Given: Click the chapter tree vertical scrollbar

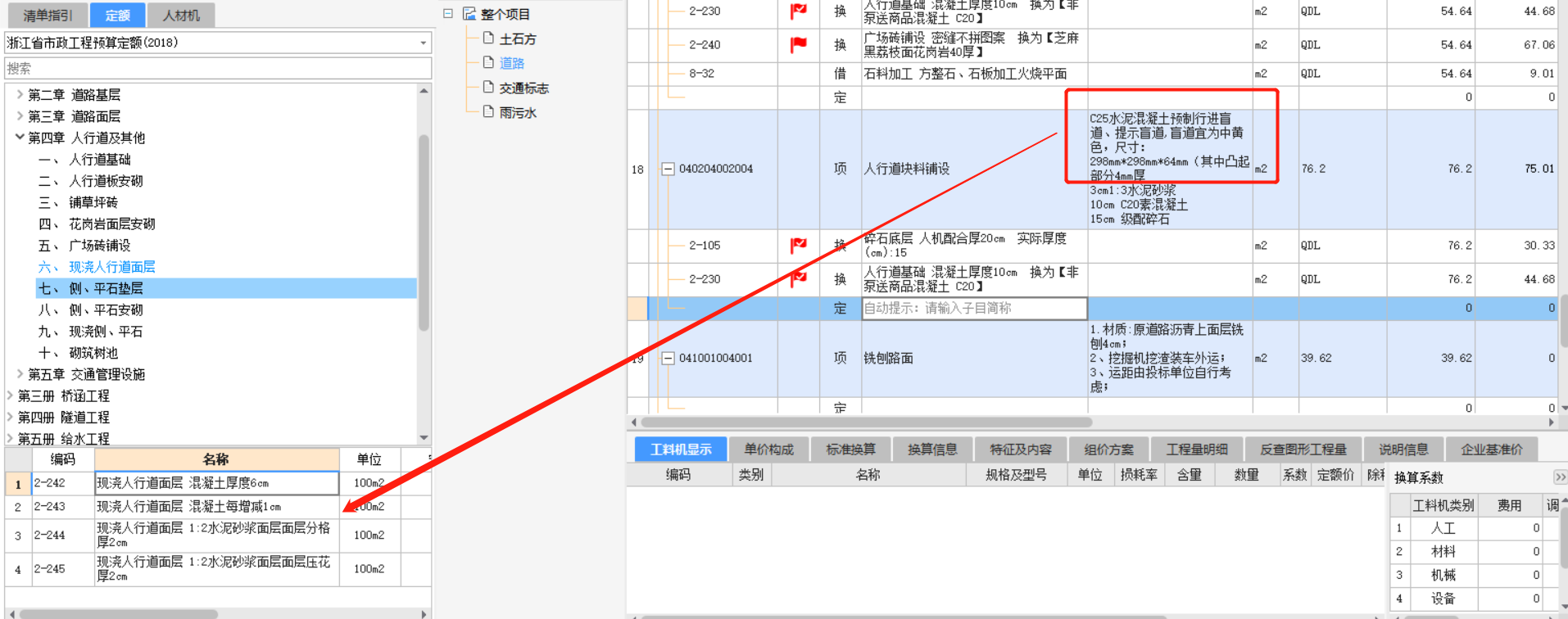Looking at the screenshot, I should point(424,233).
